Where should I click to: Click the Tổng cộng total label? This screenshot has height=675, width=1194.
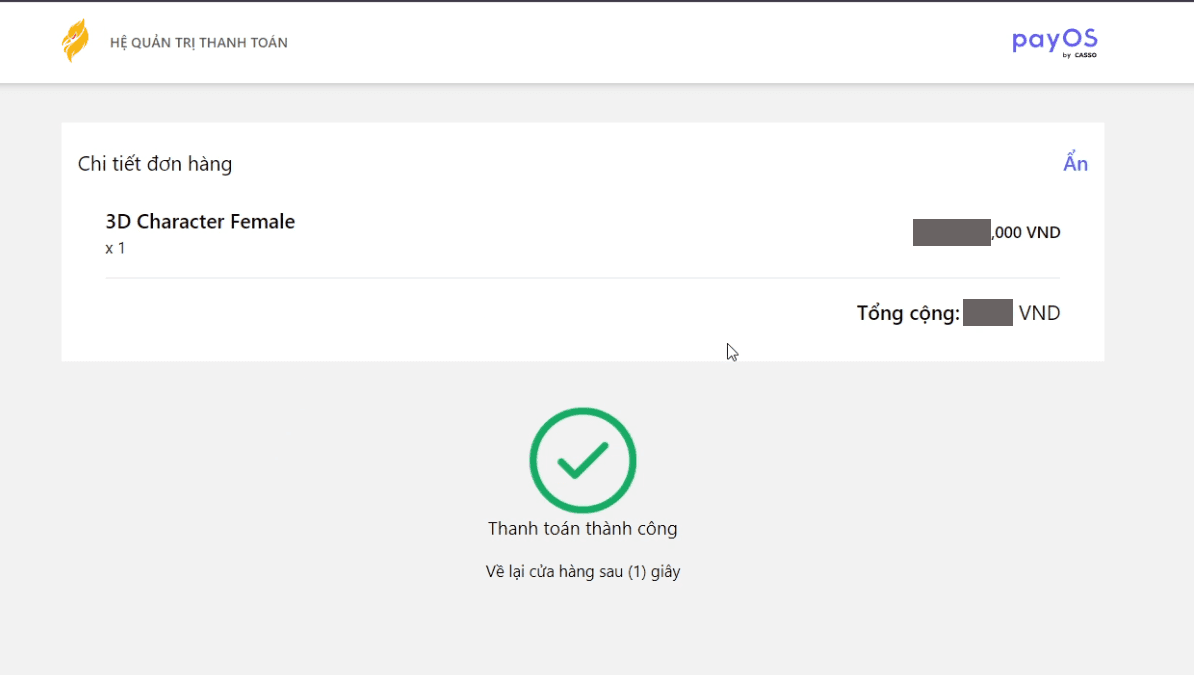[908, 313]
